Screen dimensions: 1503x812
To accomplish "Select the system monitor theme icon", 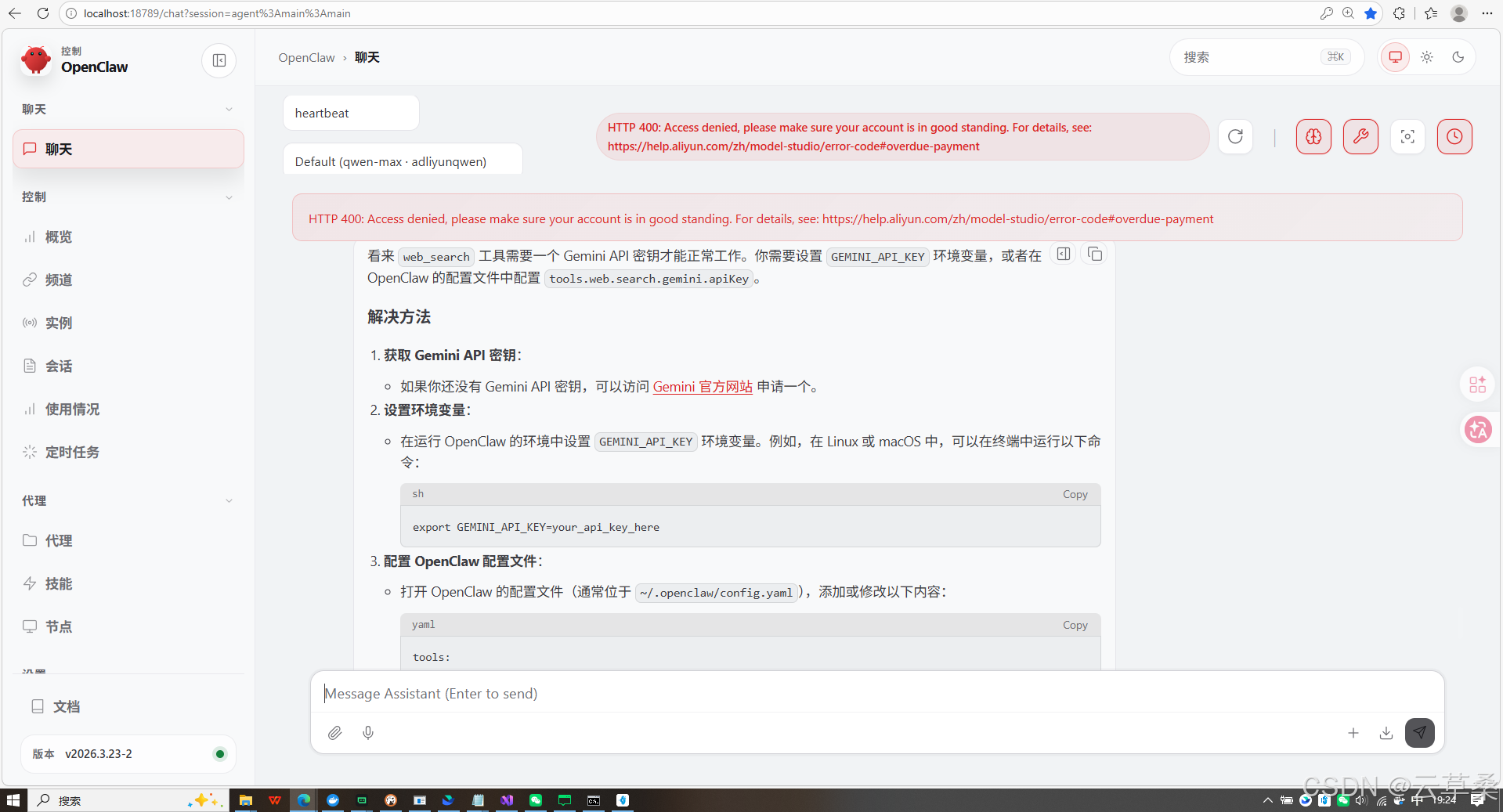I will pos(1396,57).
